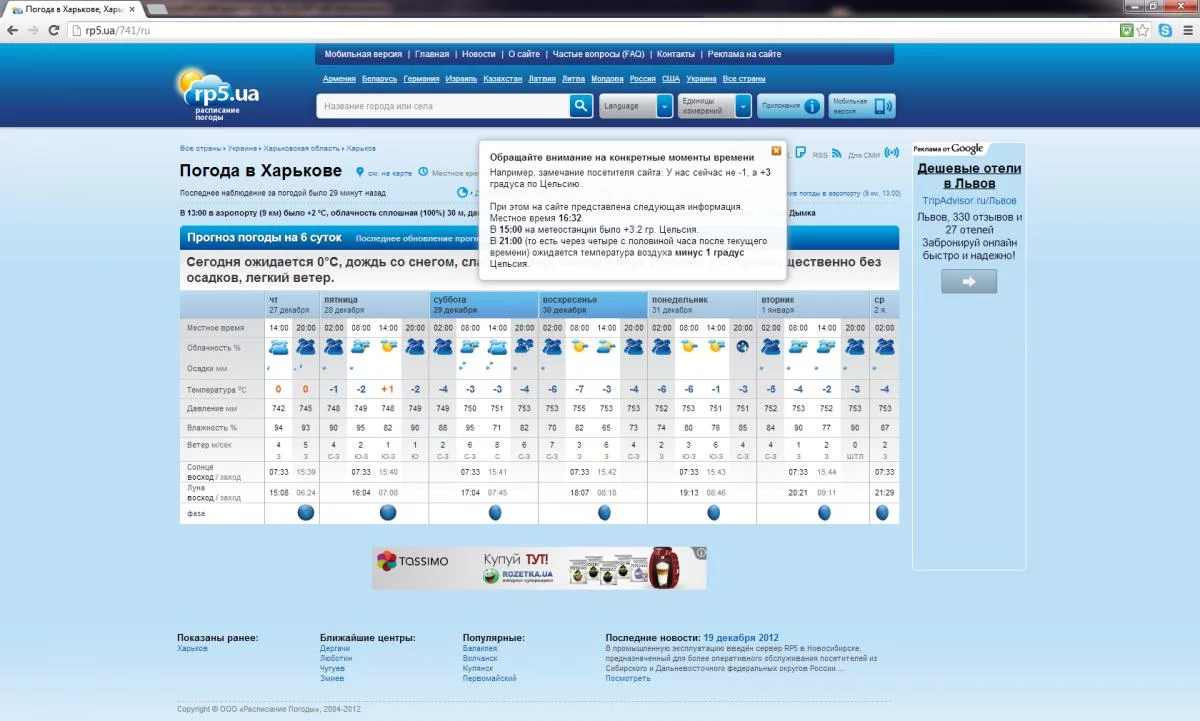
Task: Click the 'Дергачи' nearby center link
Action: point(335,649)
